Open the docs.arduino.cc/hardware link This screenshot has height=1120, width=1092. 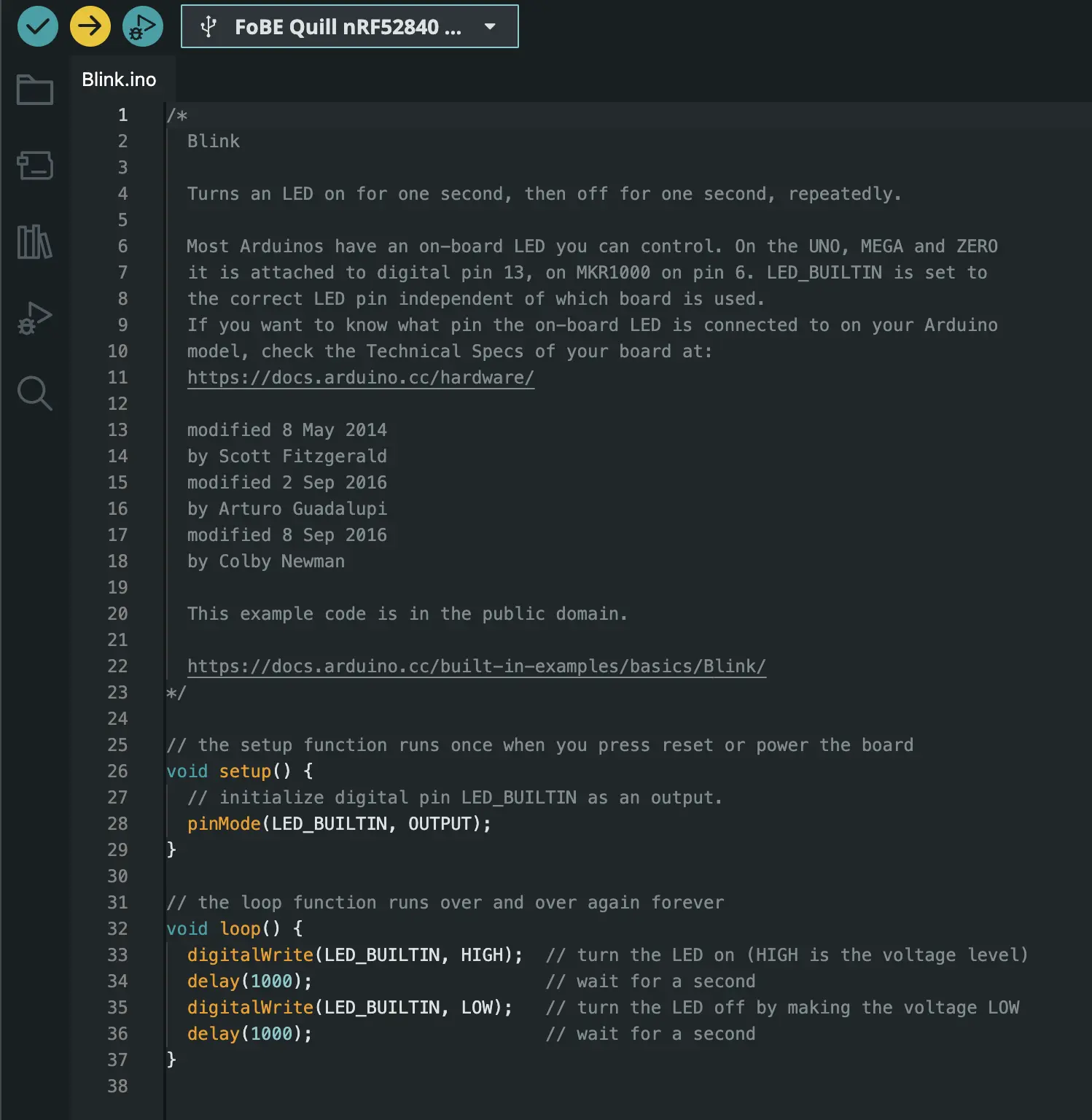(360, 378)
